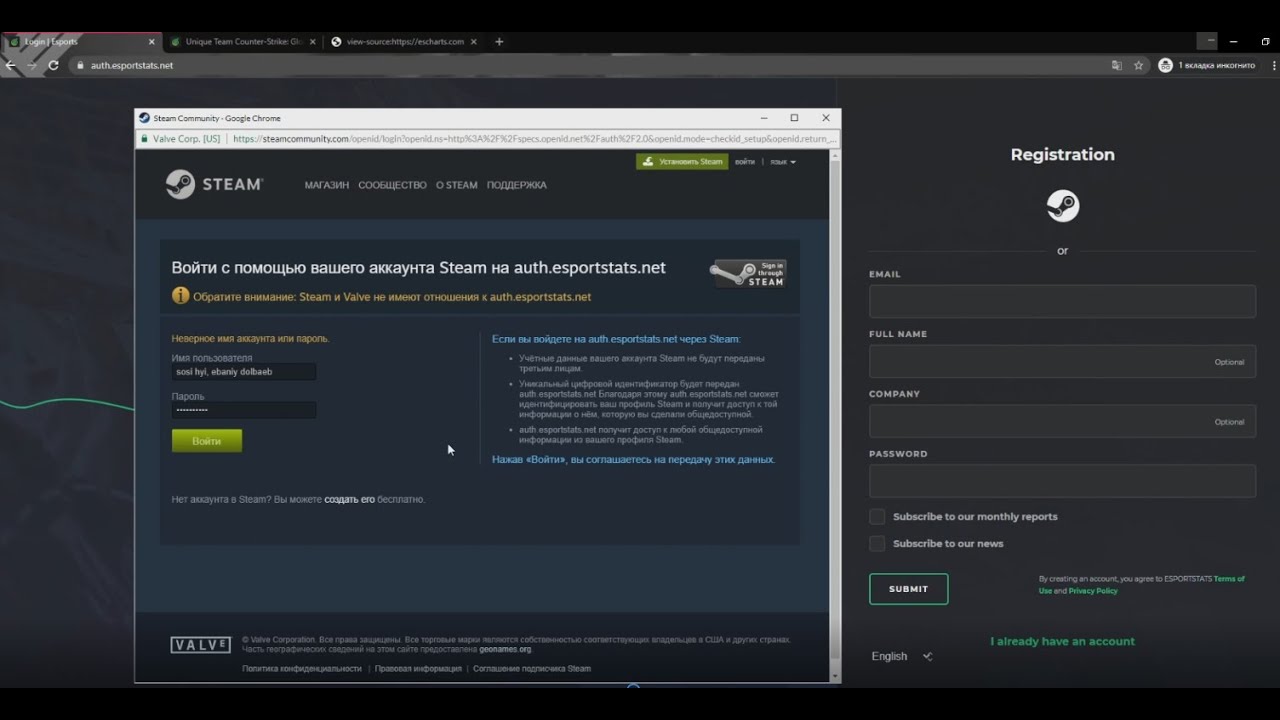Click the incognito profile icon
The image size is (1280, 720).
coord(1165,65)
